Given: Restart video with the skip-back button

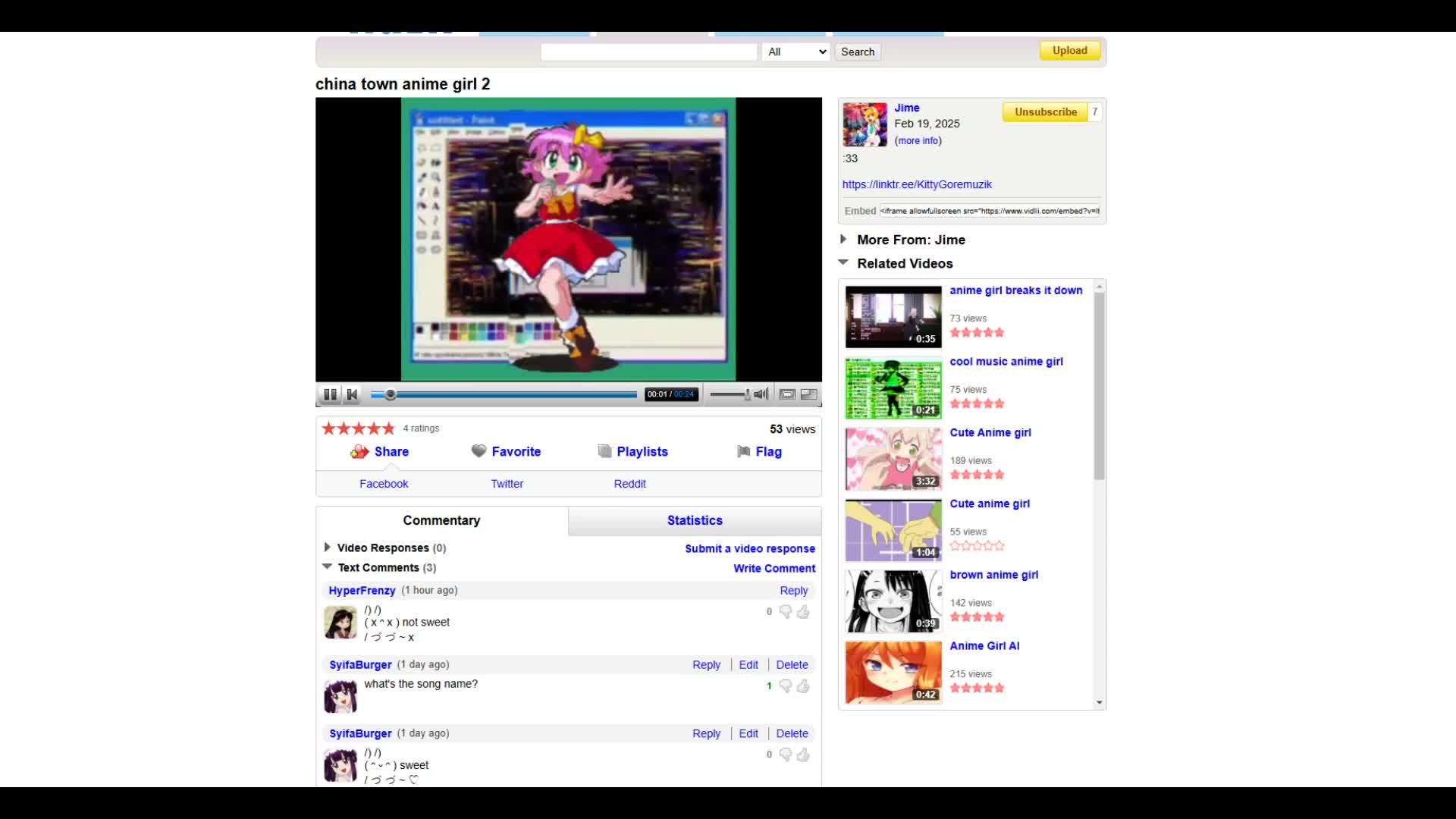Looking at the screenshot, I should (x=352, y=394).
